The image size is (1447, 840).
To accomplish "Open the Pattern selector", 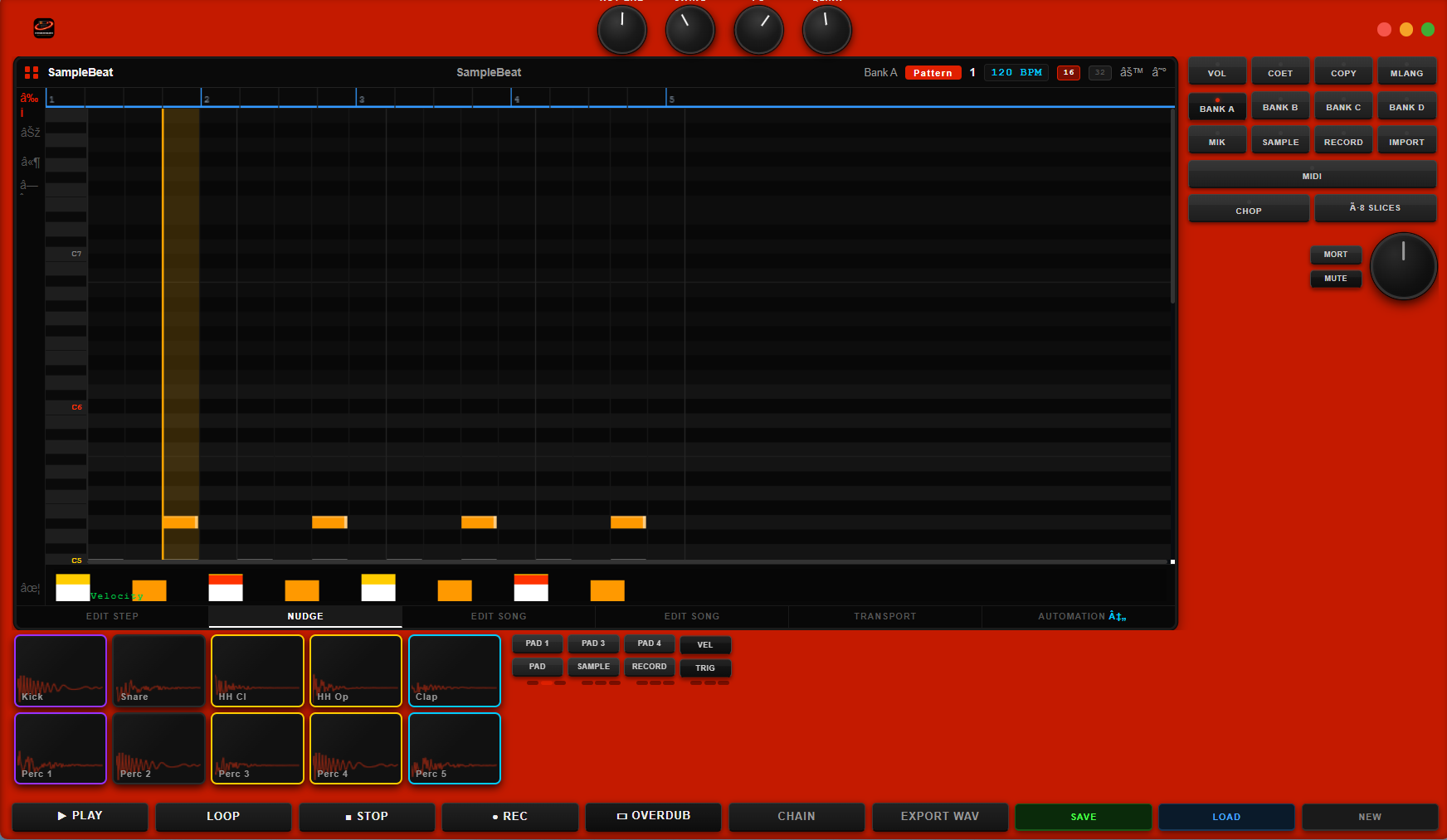I will 933,72.
